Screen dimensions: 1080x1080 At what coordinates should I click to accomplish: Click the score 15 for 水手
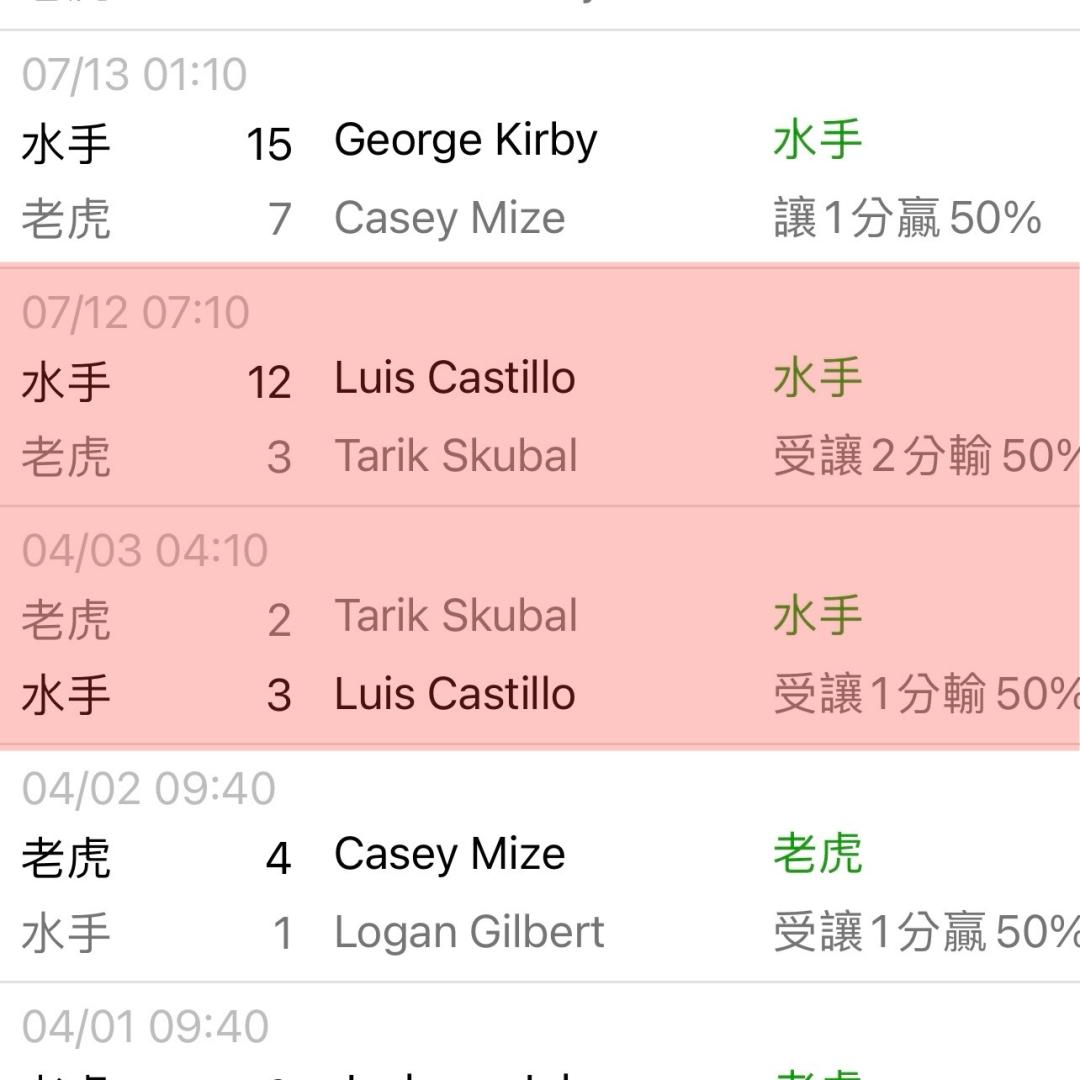coord(268,145)
